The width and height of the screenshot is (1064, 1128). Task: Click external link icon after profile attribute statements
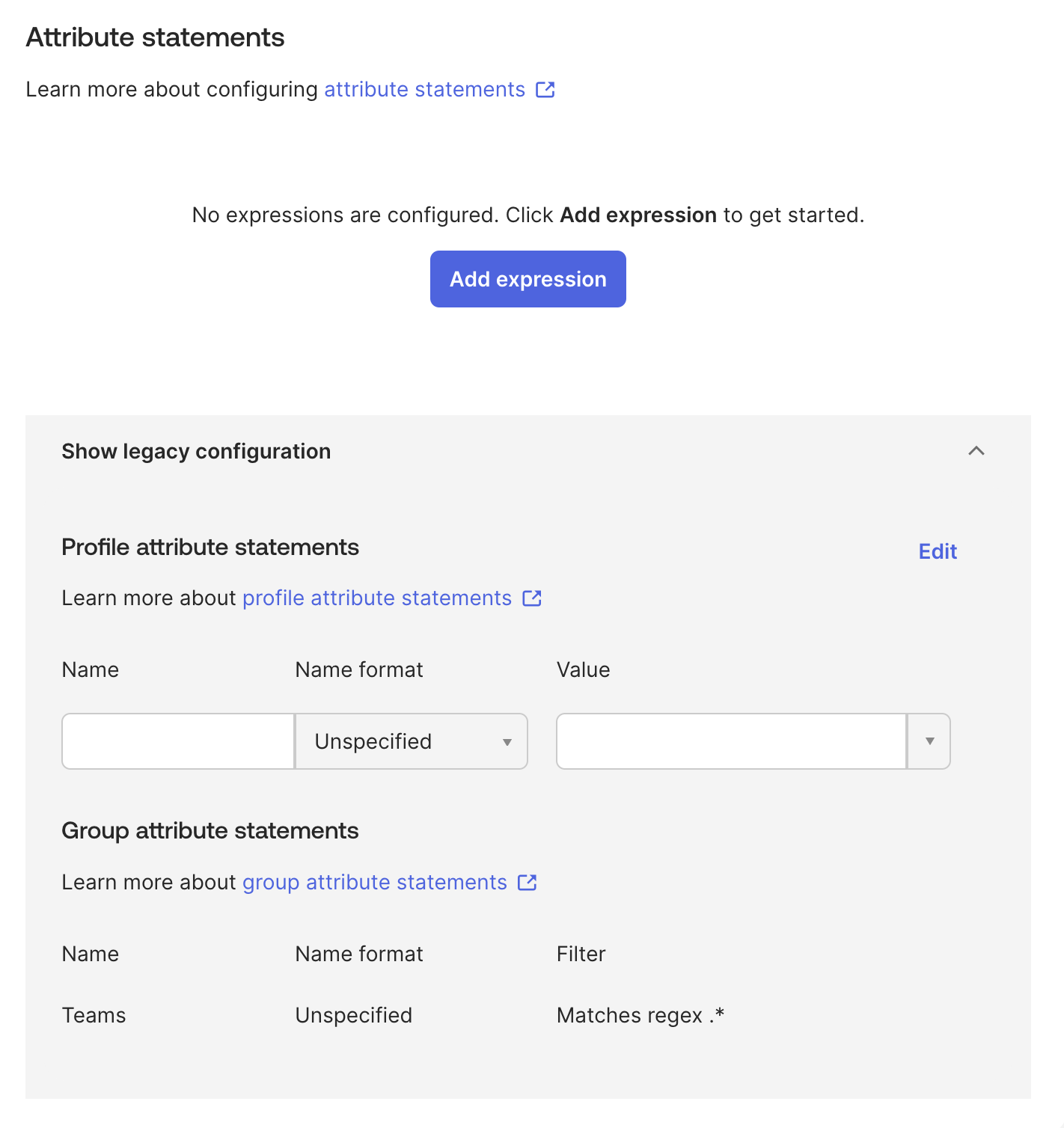532,598
